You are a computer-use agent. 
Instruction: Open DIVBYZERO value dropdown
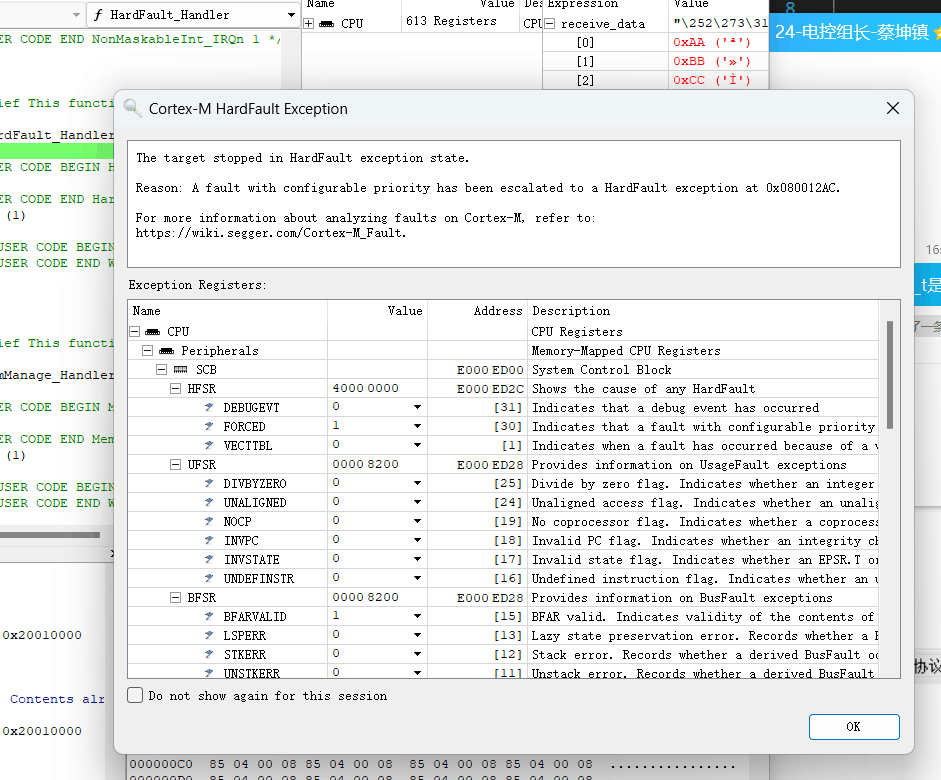[x=416, y=484]
